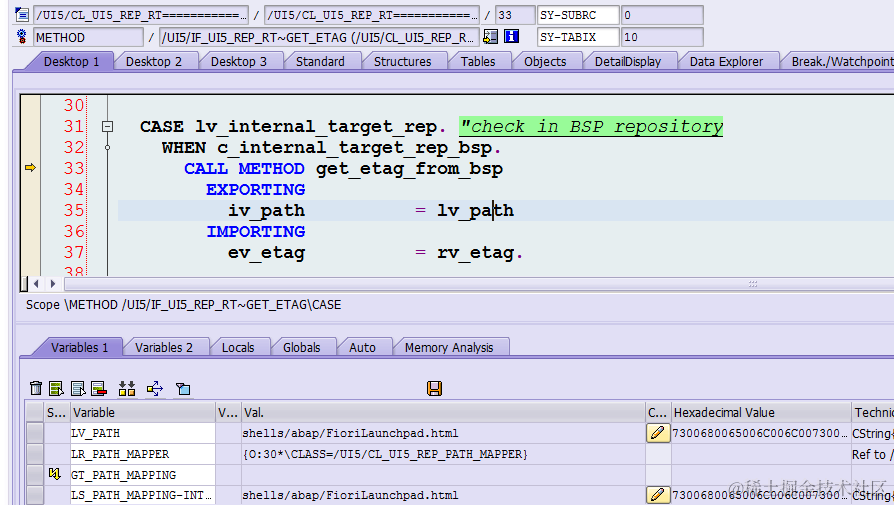
Task: Go to the Tables tab
Action: pos(478,62)
